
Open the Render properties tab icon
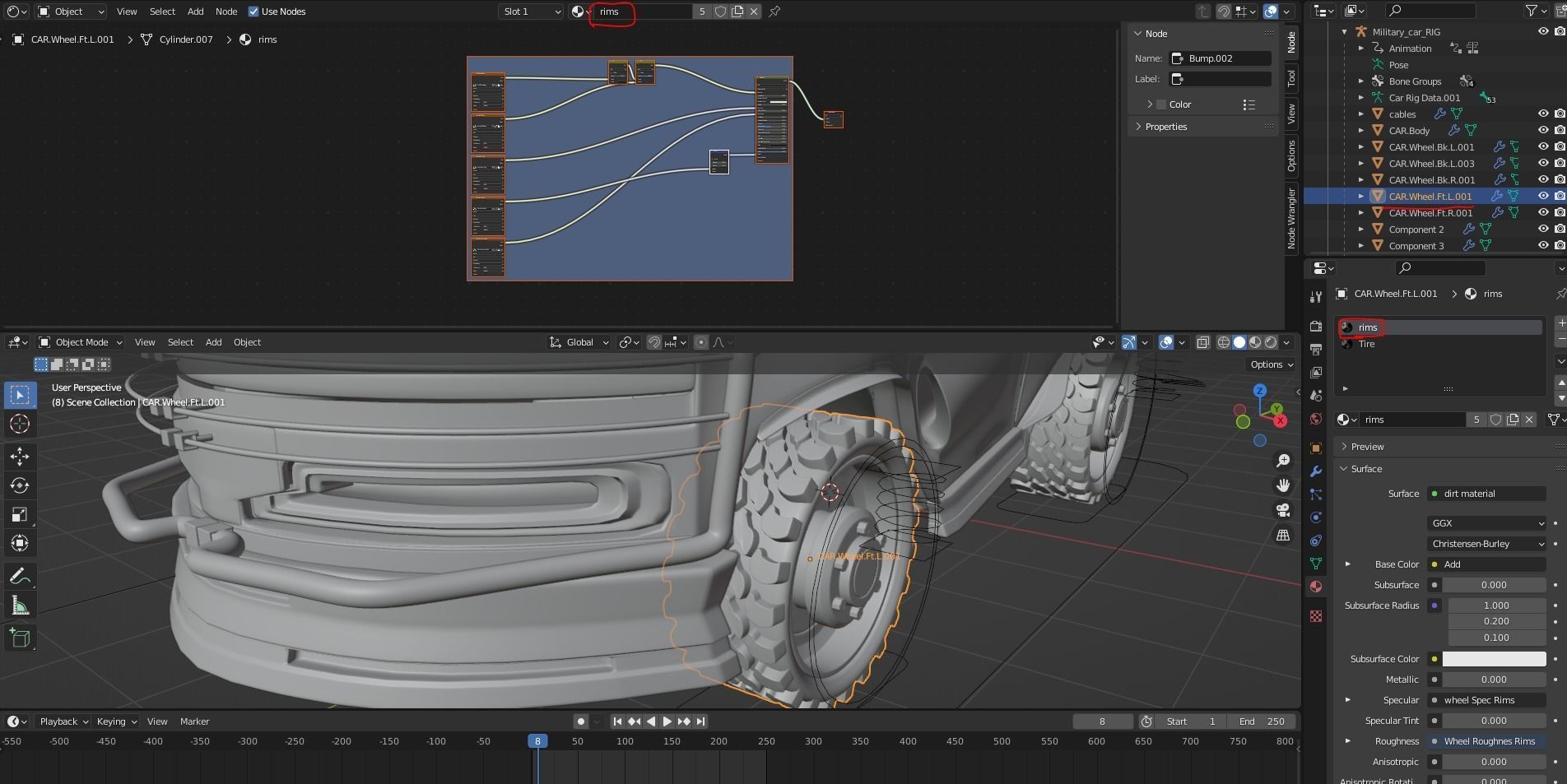coord(1316,327)
